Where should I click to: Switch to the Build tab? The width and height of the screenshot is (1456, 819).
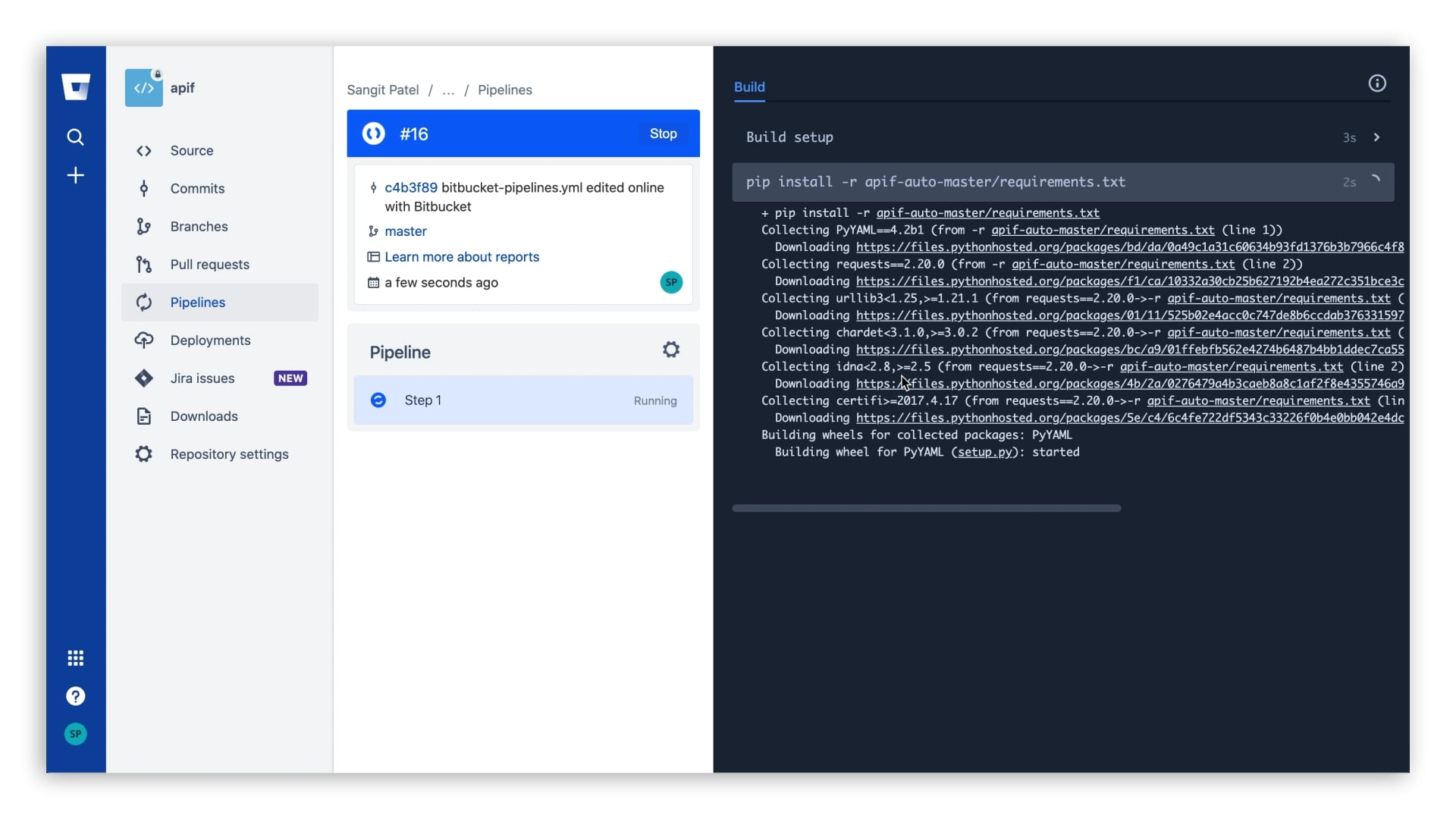749,87
